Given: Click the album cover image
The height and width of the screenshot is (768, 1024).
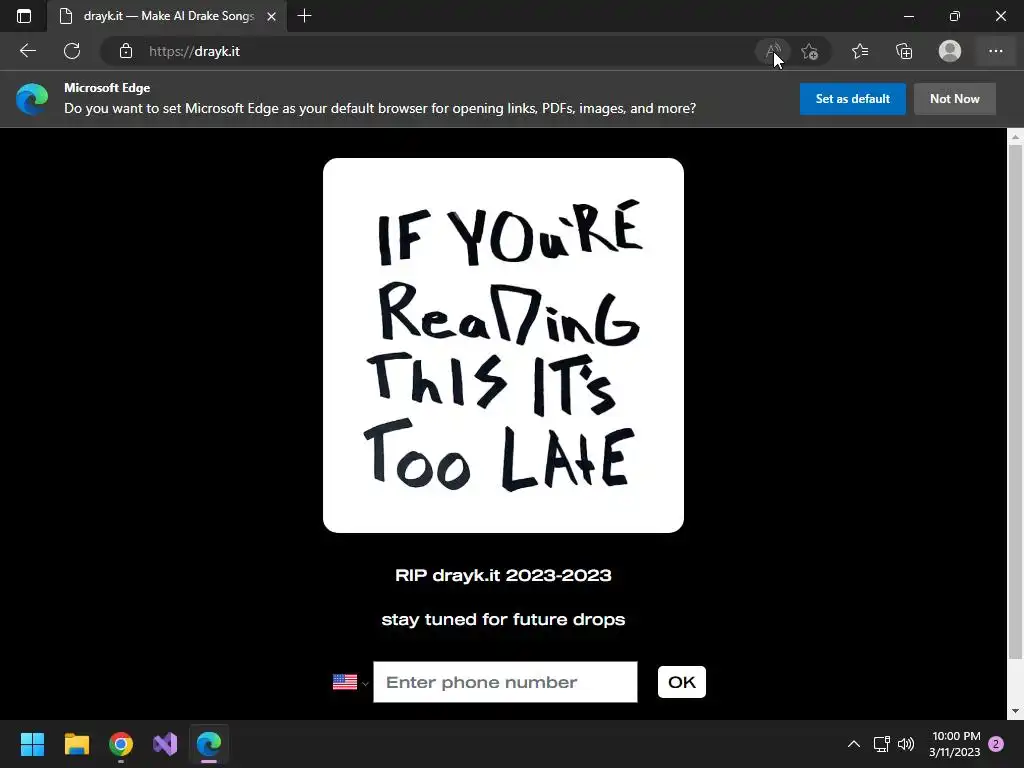Looking at the screenshot, I should click(x=503, y=345).
